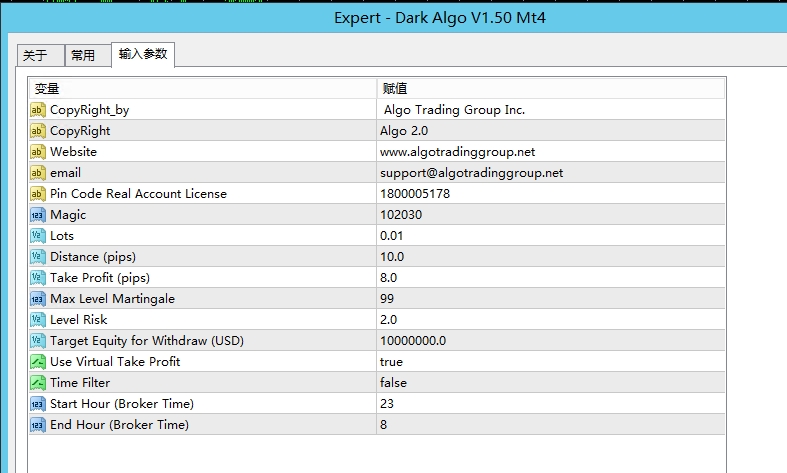Screen dimensions: 787x473
Task: Edit the End Hour value 8
Action: (x=551, y=425)
